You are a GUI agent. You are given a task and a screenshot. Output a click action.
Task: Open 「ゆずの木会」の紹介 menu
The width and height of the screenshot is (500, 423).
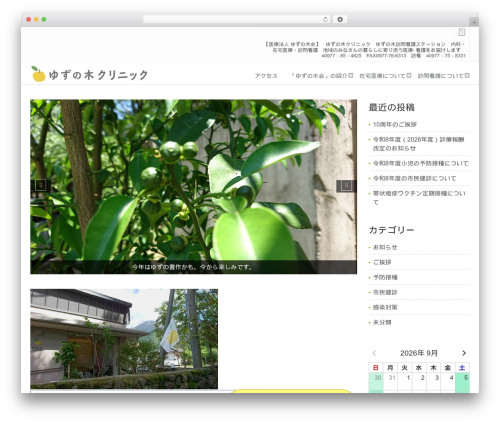pyautogui.click(x=319, y=76)
